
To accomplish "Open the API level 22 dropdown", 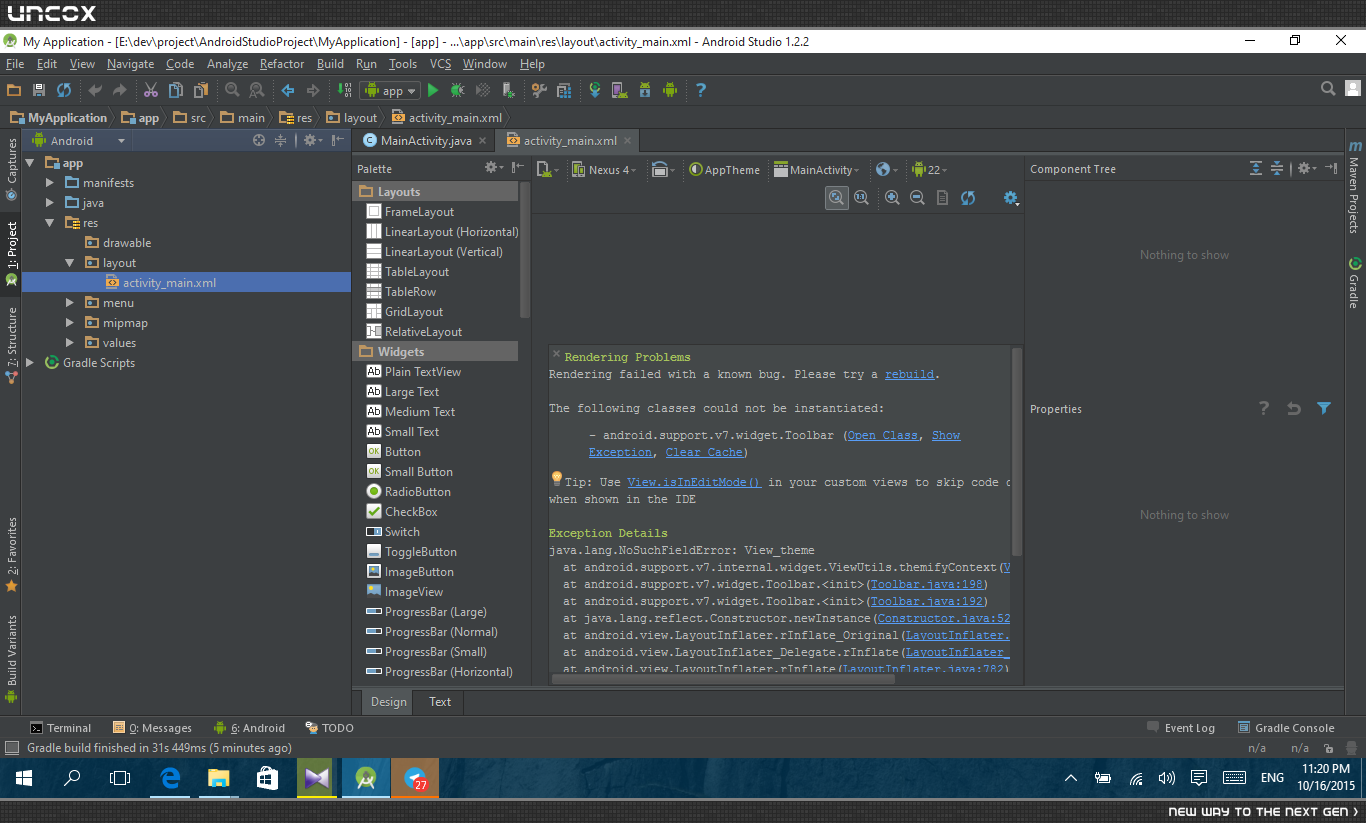I will pos(930,169).
